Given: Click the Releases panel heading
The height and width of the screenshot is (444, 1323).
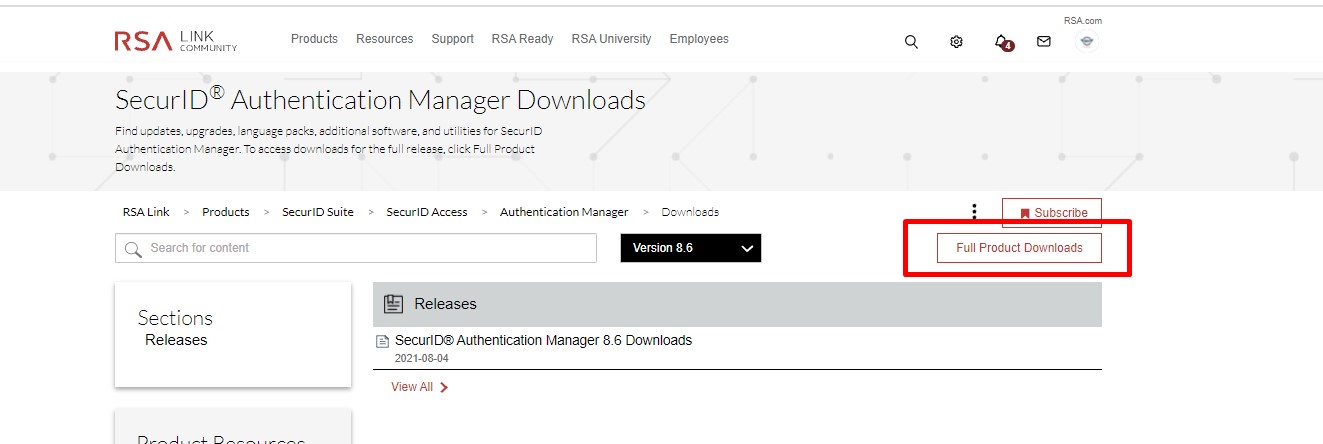Looking at the screenshot, I should click(446, 304).
